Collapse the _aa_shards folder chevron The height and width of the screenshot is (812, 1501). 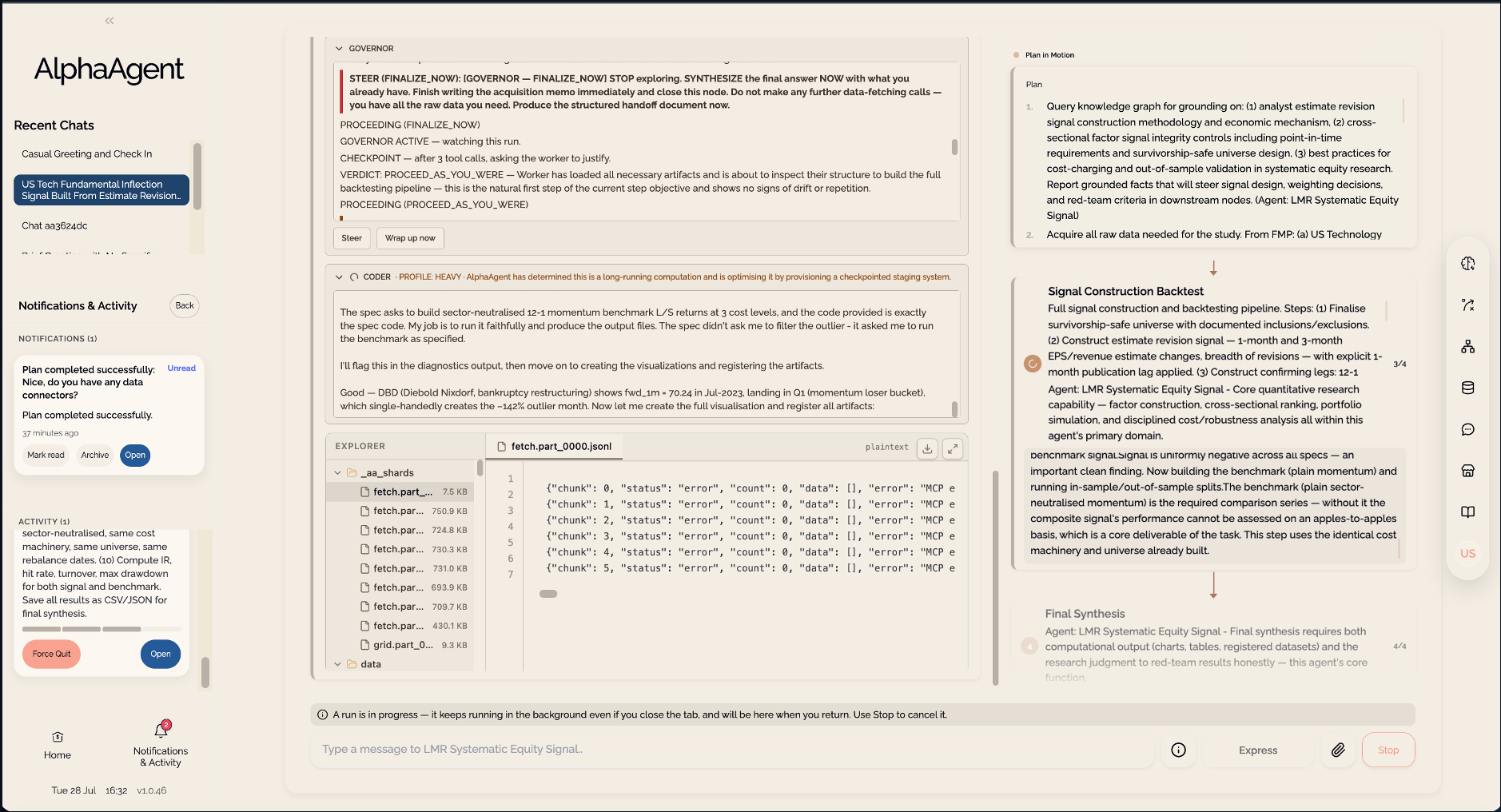337,473
